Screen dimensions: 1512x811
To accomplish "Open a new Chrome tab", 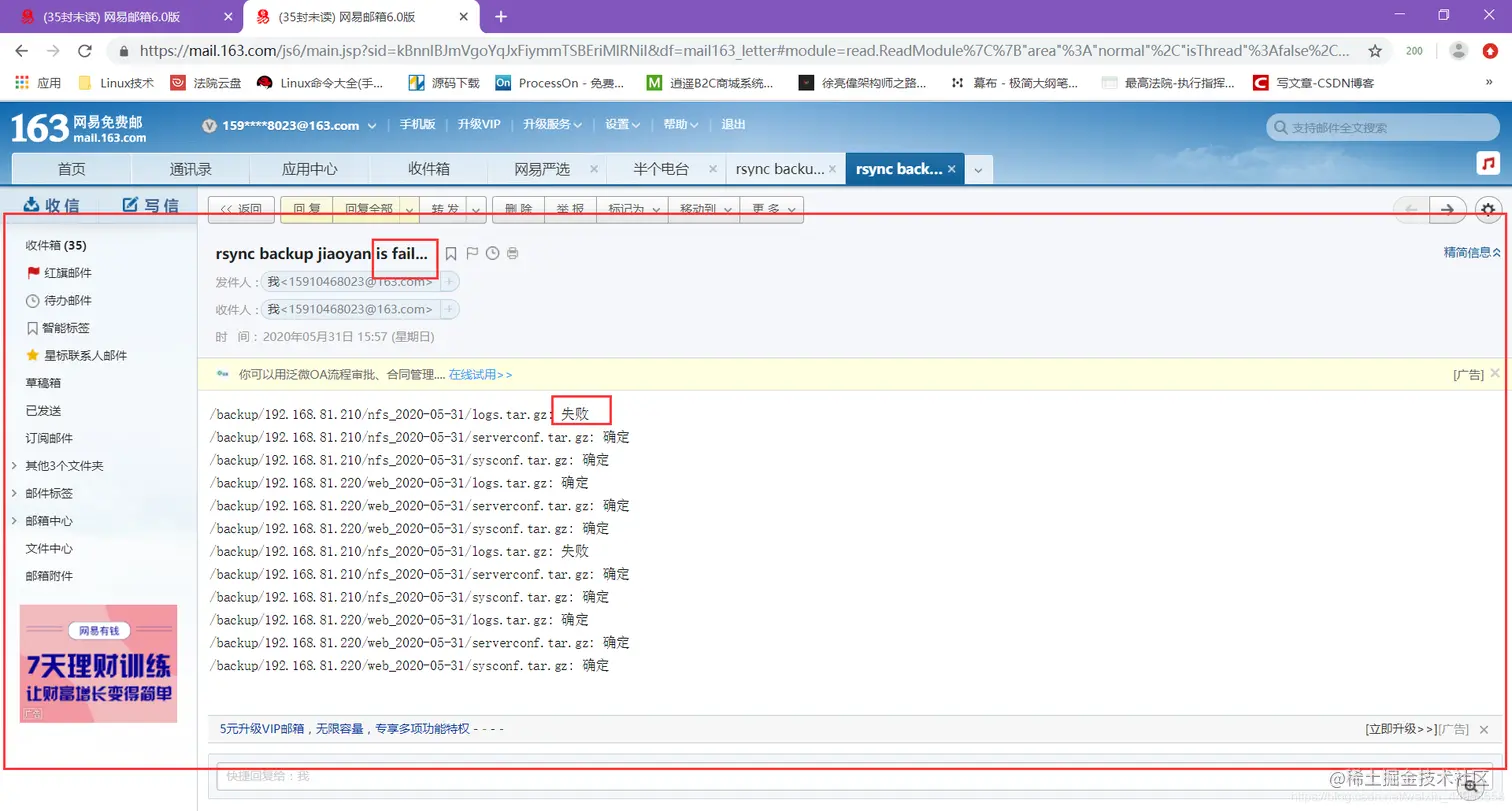I will click(501, 16).
